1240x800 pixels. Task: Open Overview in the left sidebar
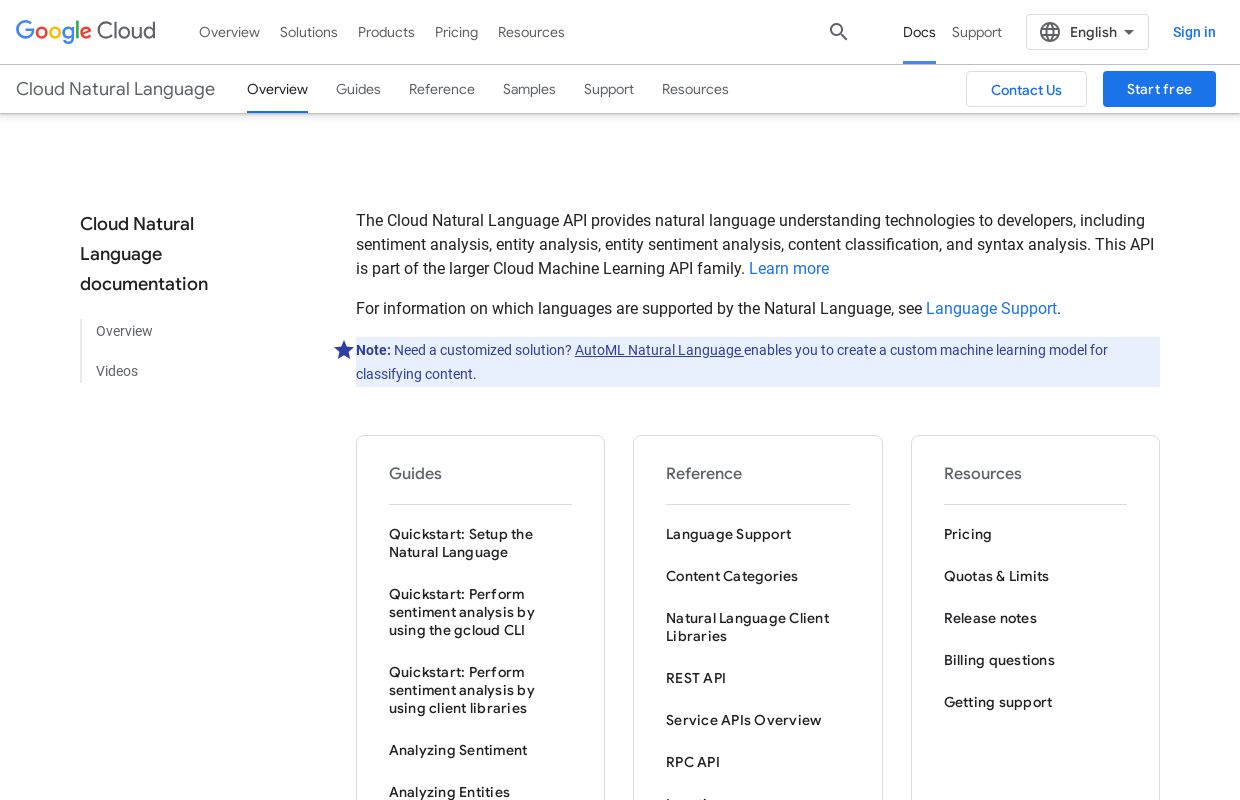[124, 331]
